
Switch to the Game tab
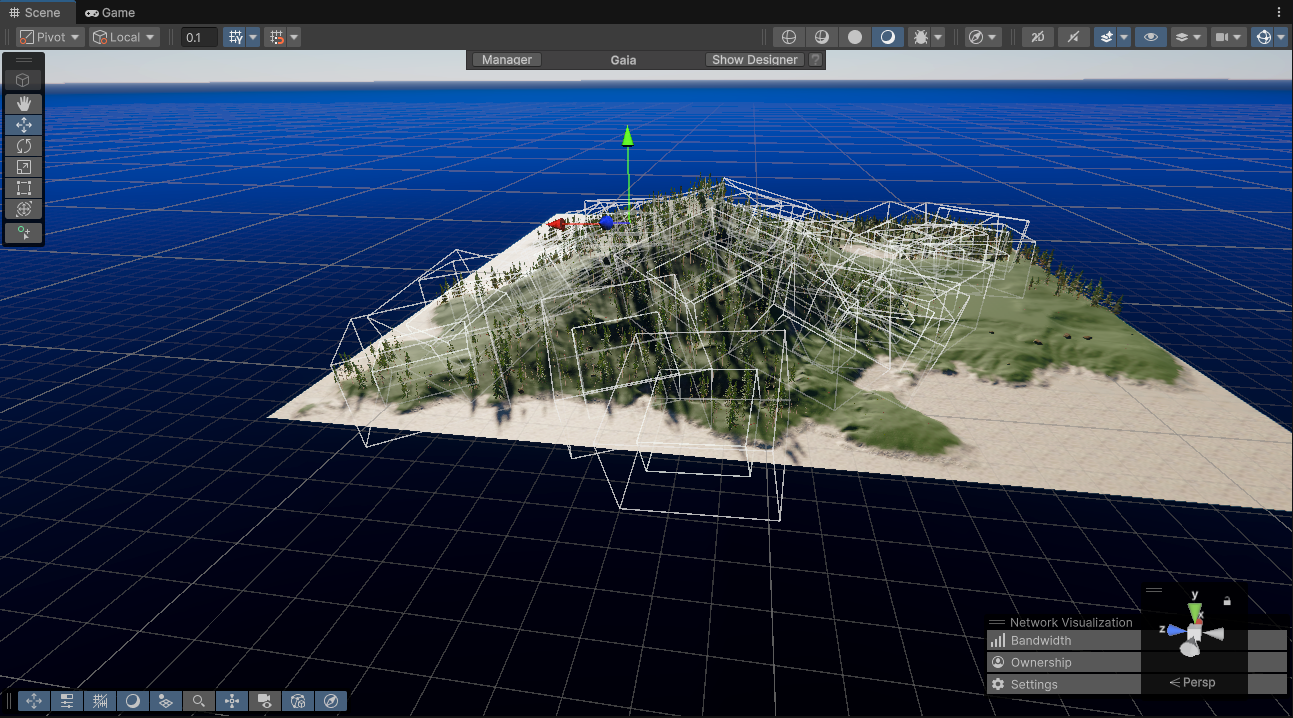point(110,12)
